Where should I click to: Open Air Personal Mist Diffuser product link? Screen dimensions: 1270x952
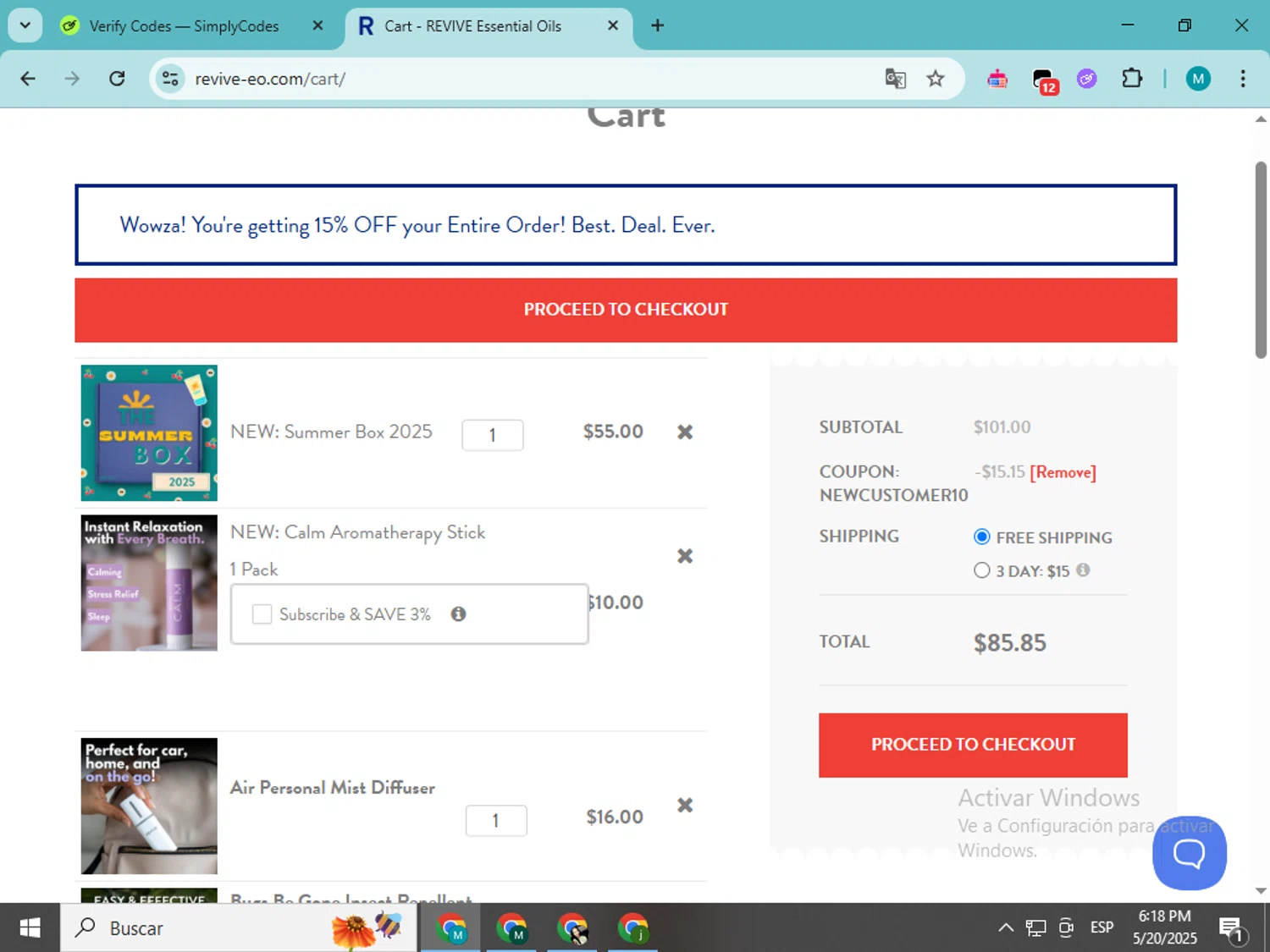tap(333, 788)
